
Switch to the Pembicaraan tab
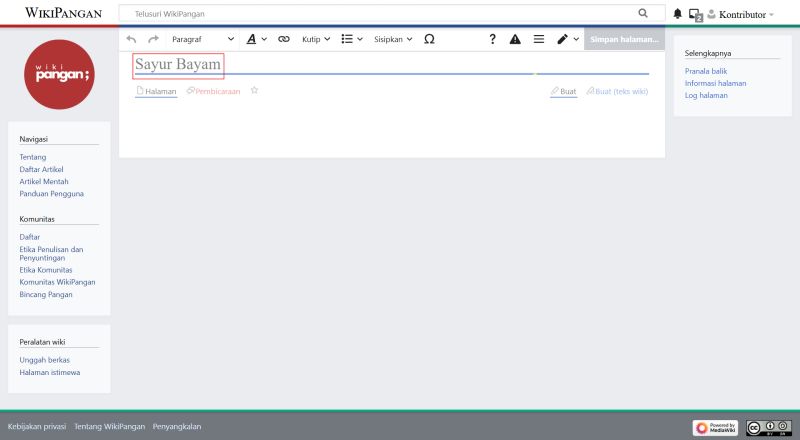pos(213,91)
